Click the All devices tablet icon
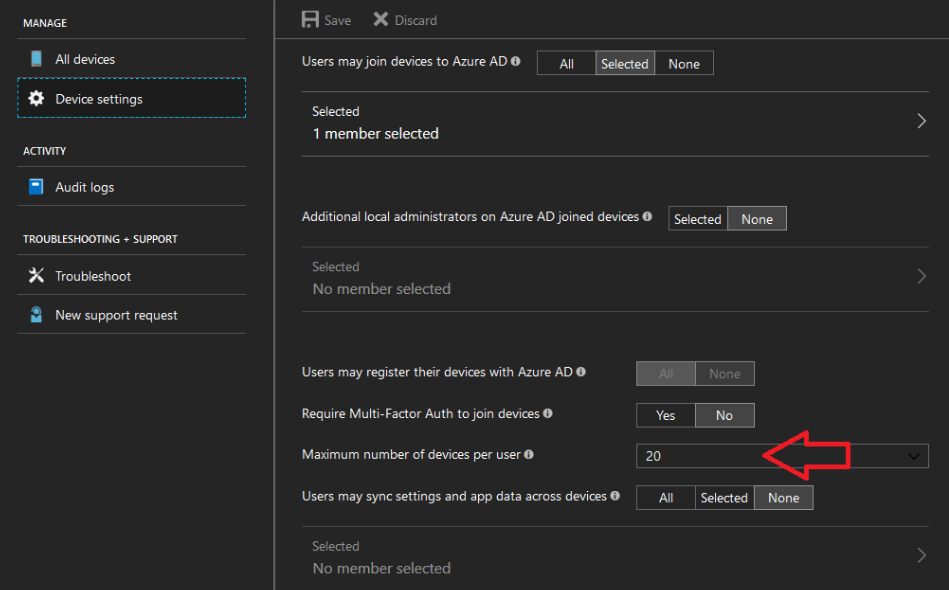This screenshot has height=590, width=949. (x=36, y=59)
